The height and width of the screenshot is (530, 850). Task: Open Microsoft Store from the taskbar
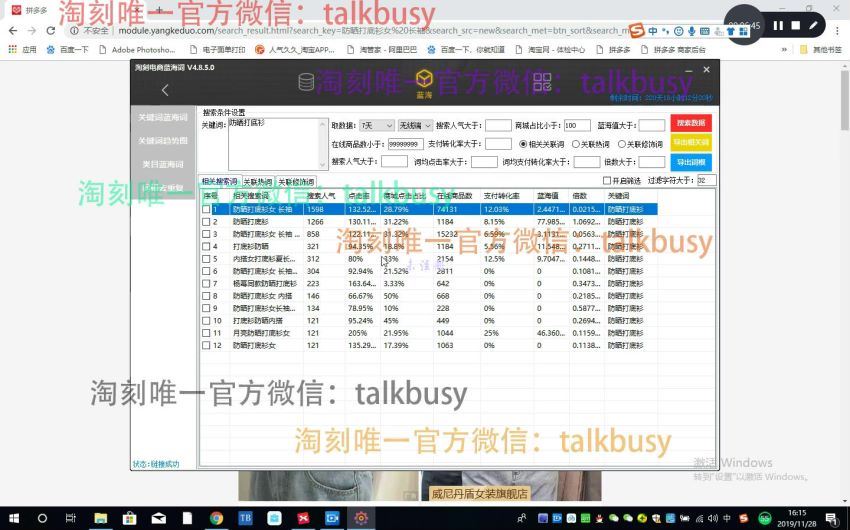[130, 519]
